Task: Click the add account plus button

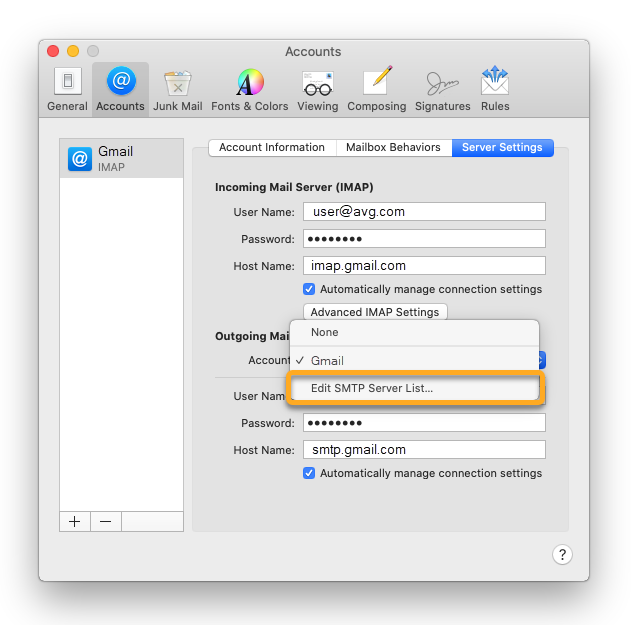Action: click(75, 522)
